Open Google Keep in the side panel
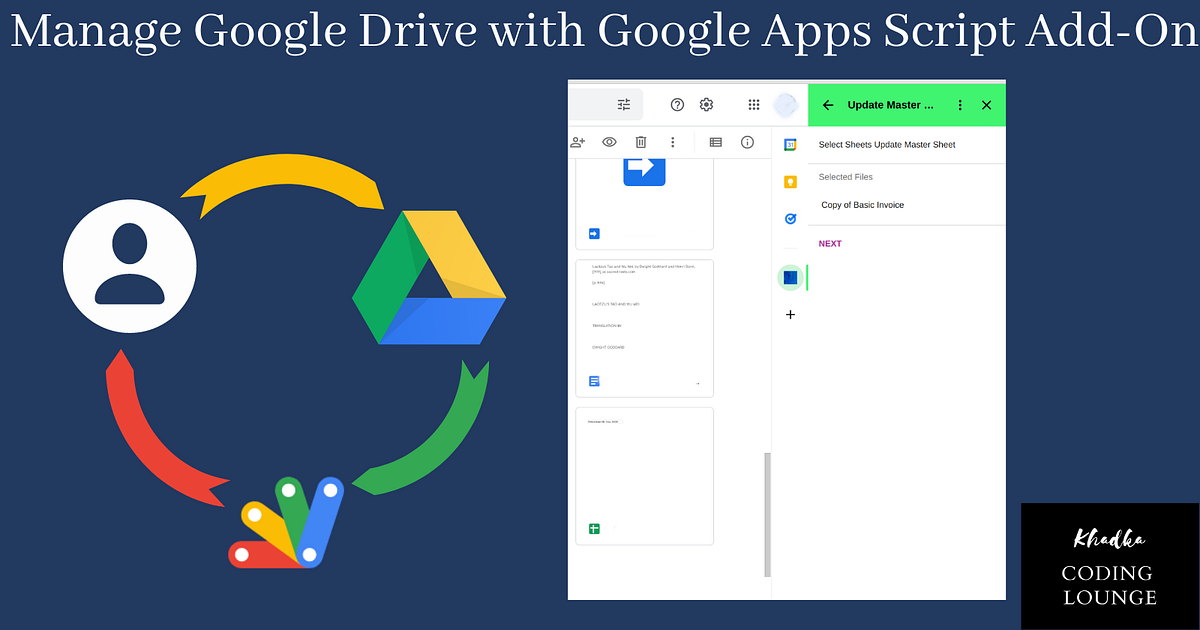Image resolution: width=1200 pixels, height=630 pixels. [790, 180]
